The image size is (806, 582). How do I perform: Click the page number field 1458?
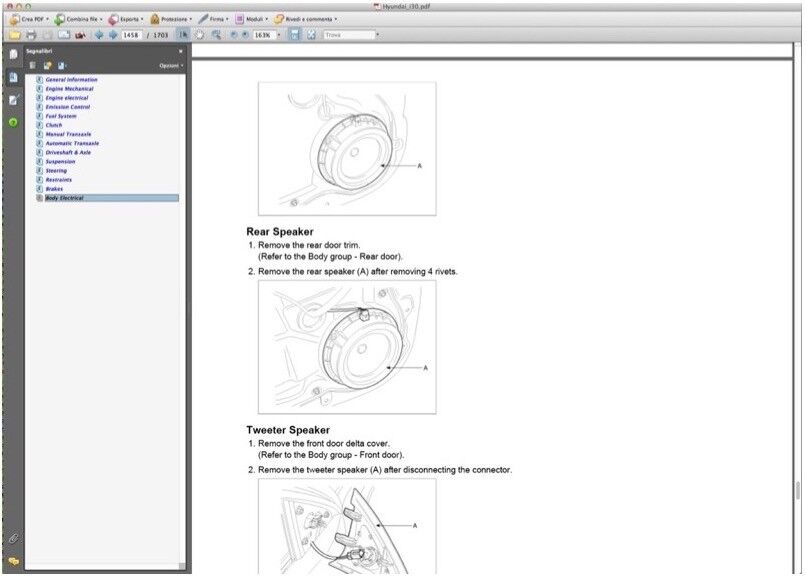pyautogui.click(x=131, y=35)
